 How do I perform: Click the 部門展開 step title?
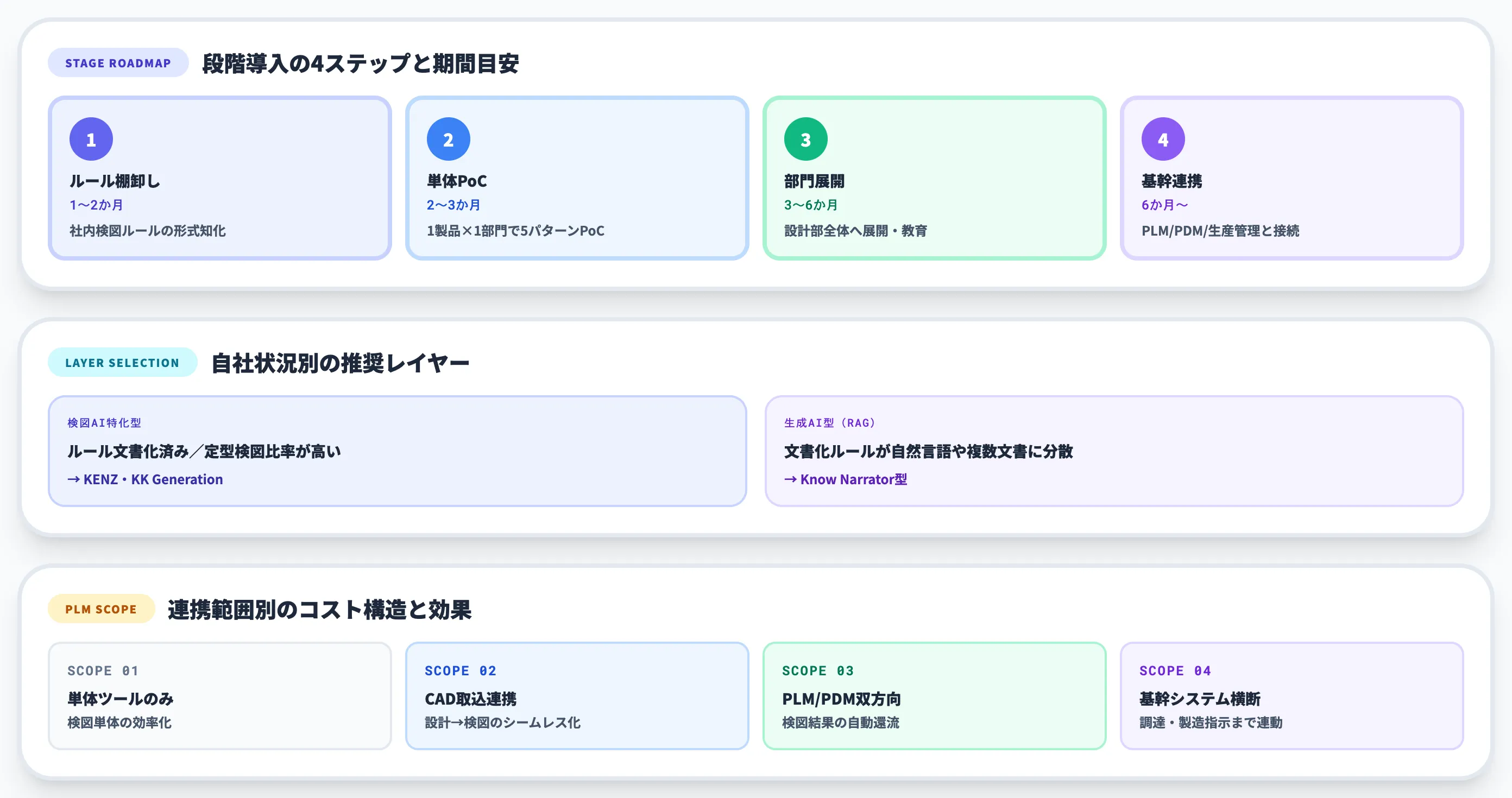814,181
